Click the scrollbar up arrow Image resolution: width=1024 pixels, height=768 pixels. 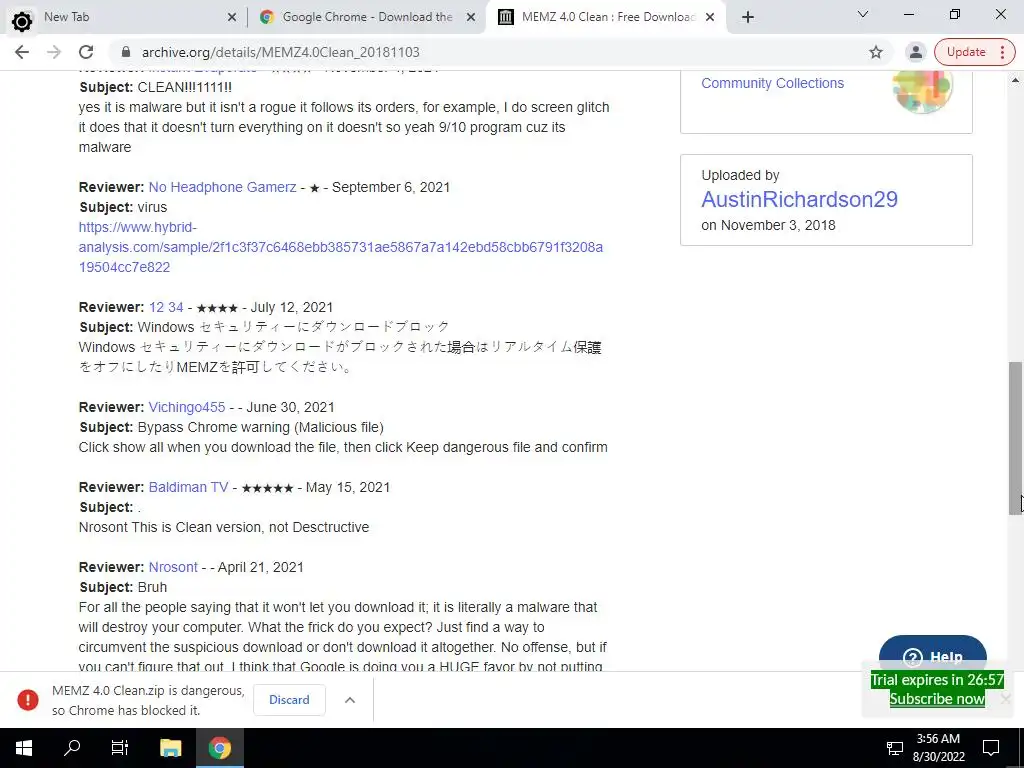click(x=1015, y=80)
